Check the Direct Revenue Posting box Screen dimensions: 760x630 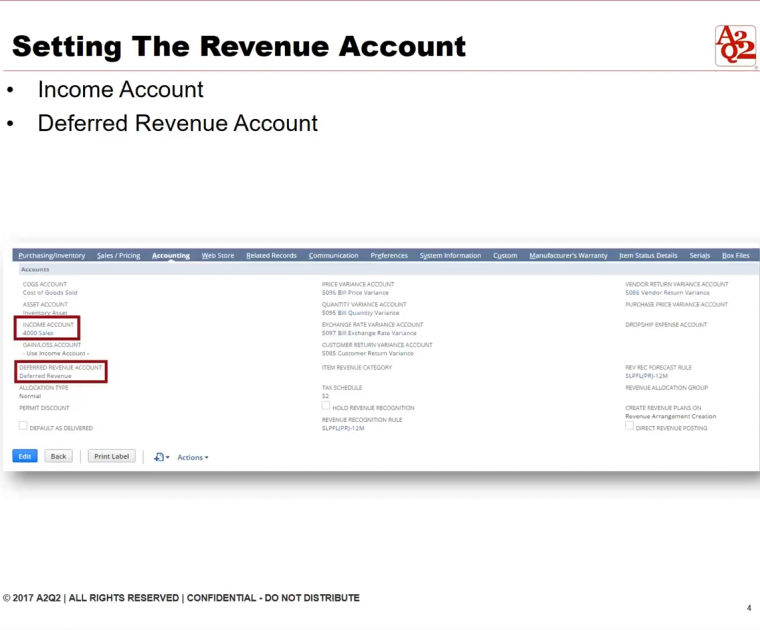629,426
